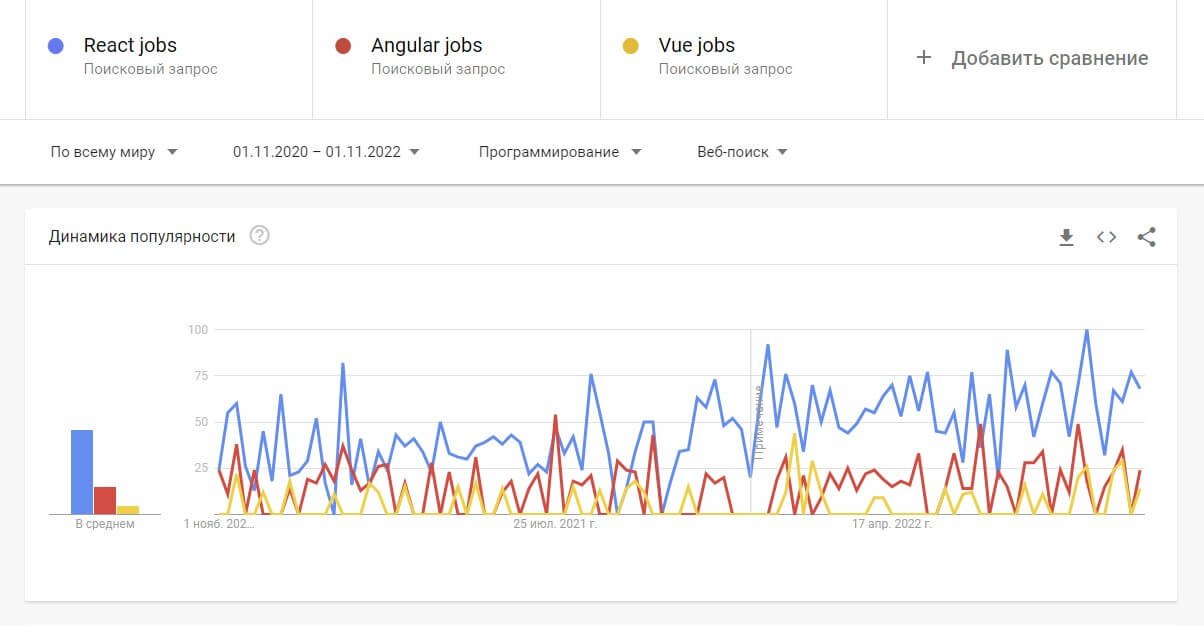This screenshot has height=626, width=1204.
Task: Edit the Angular jobs search term
Action: point(426,46)
